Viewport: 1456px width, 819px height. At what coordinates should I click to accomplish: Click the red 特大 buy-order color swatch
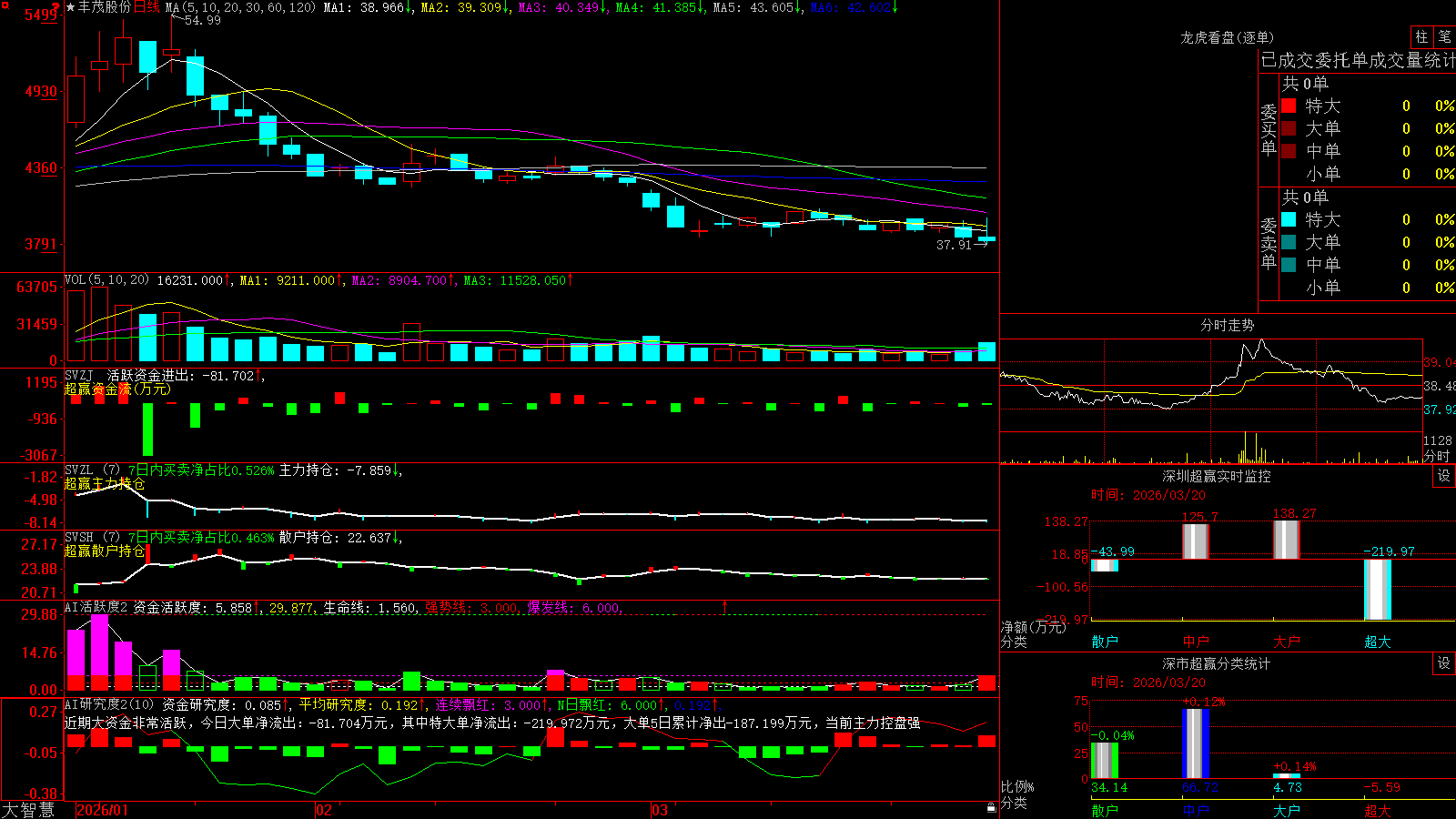(x=1289, y=106)
